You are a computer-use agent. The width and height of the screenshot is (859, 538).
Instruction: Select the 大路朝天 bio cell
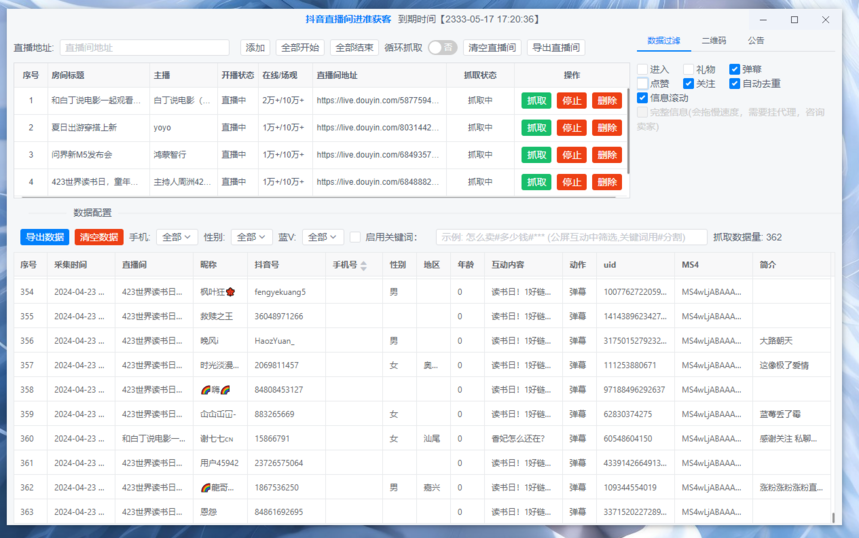(776, 341)
